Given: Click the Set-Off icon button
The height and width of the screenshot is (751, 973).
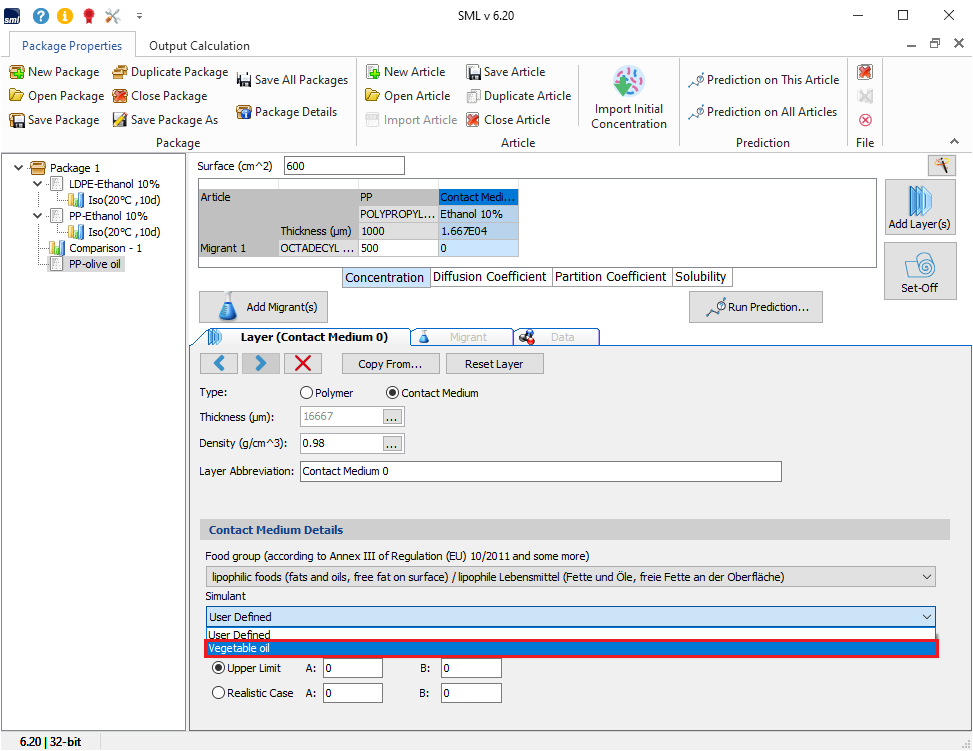Looking at the screenshot, I should [919, 270].
